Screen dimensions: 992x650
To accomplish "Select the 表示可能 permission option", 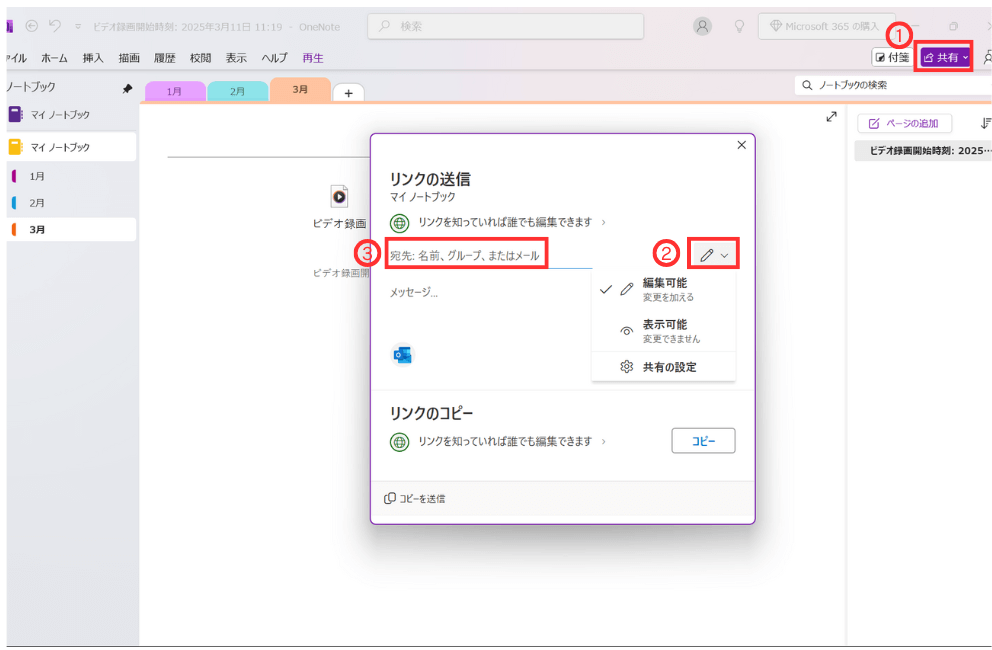I will pos(664,330).
